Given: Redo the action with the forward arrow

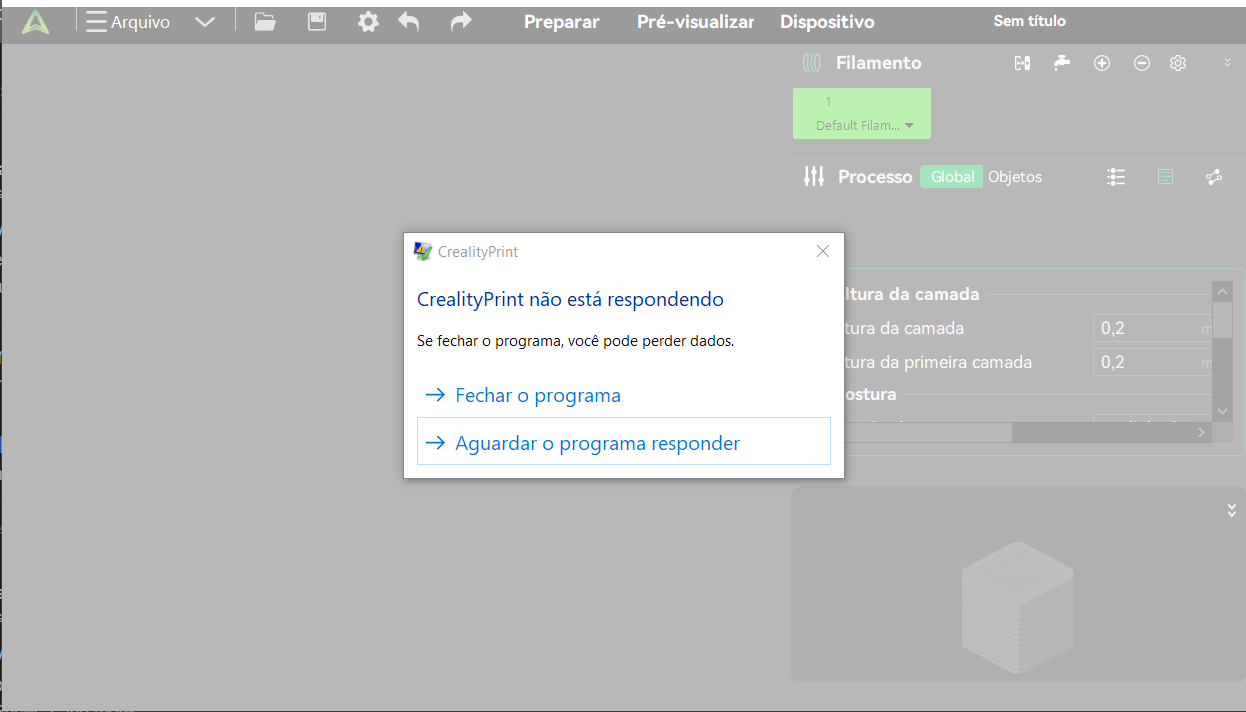Looking at the screenshot, I should click(x=460, y=22).
